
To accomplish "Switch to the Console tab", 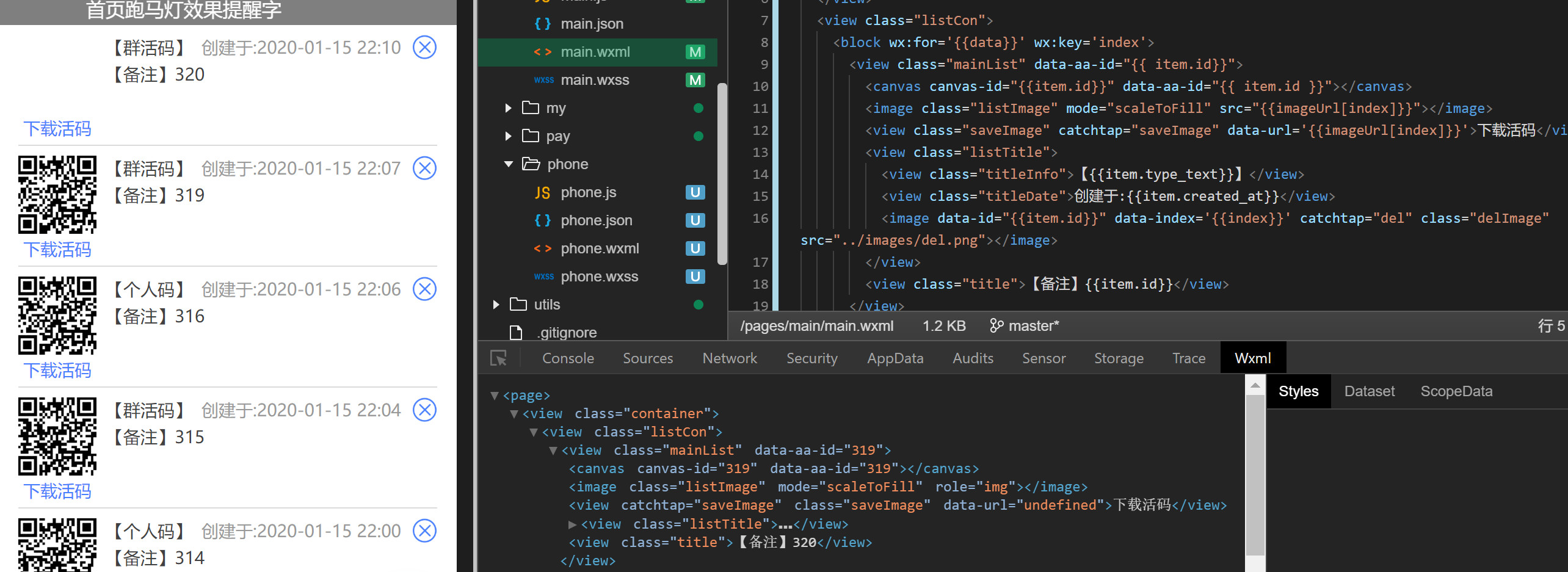I will tap(568, 358).
